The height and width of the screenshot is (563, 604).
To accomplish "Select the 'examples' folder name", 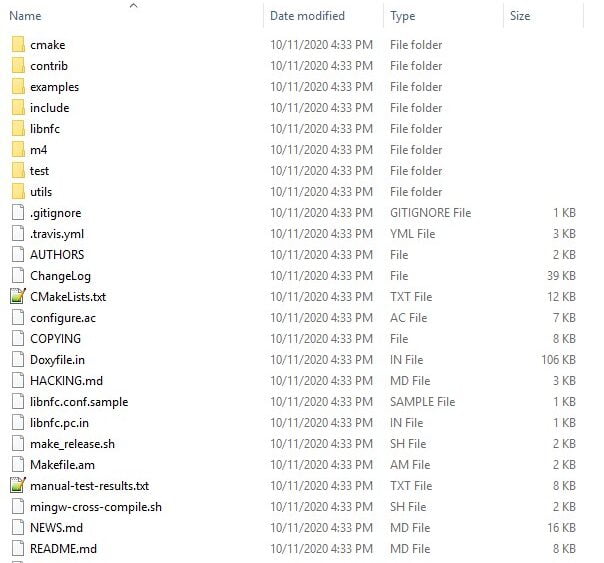I will (55, 87).
